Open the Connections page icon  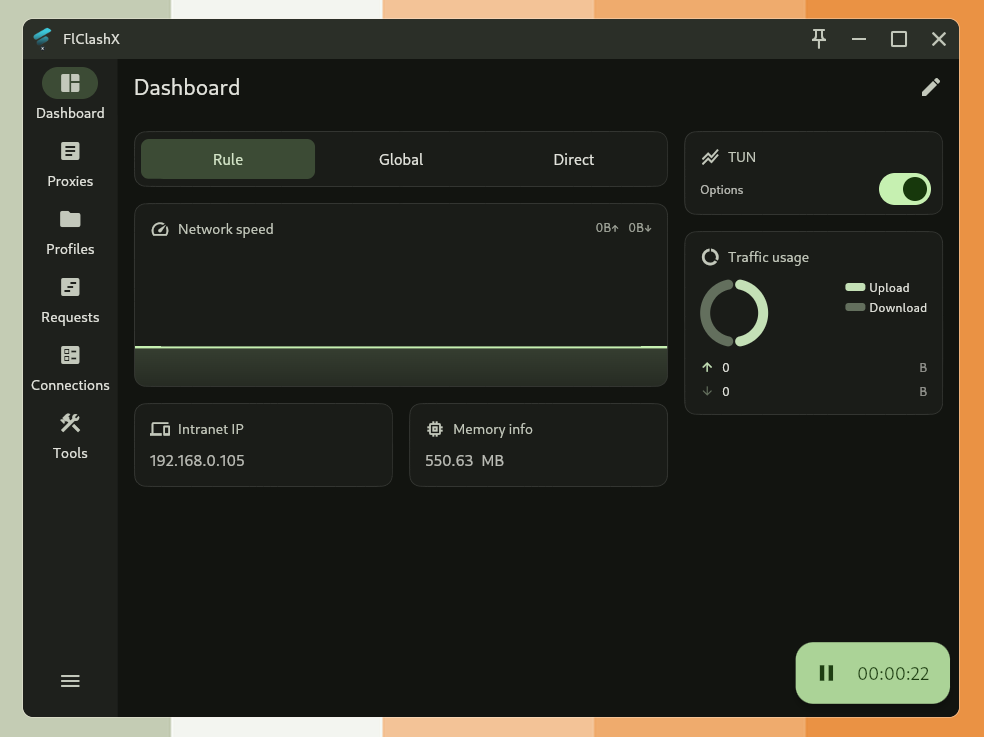70,356
